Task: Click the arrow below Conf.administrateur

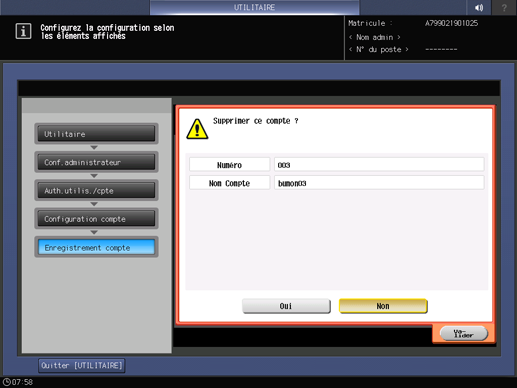Action: [94, 176]
